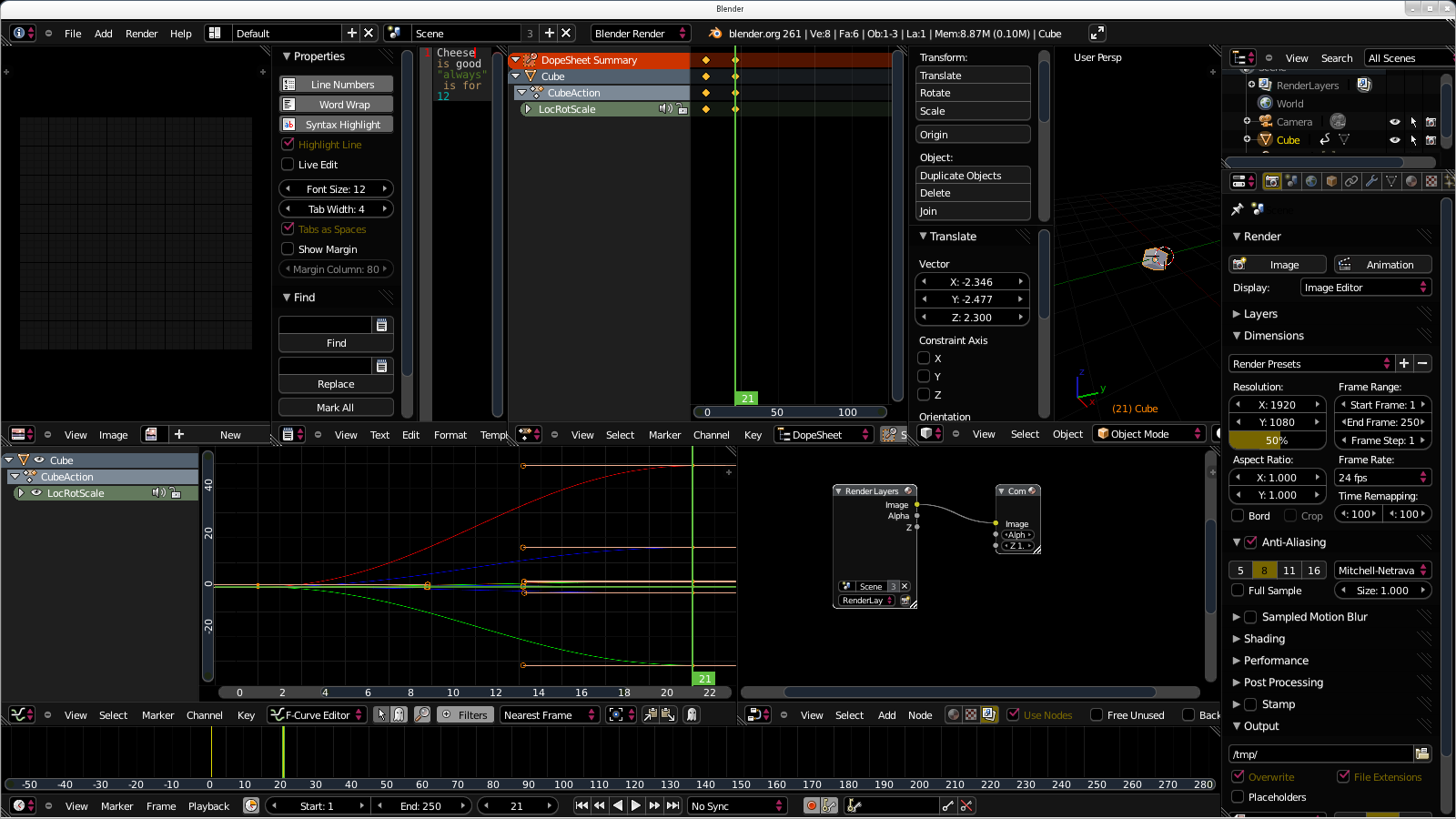1456x819 pixels.
Task: Click the Replace button
Action: pyautogui.click(x=336, y=384)
